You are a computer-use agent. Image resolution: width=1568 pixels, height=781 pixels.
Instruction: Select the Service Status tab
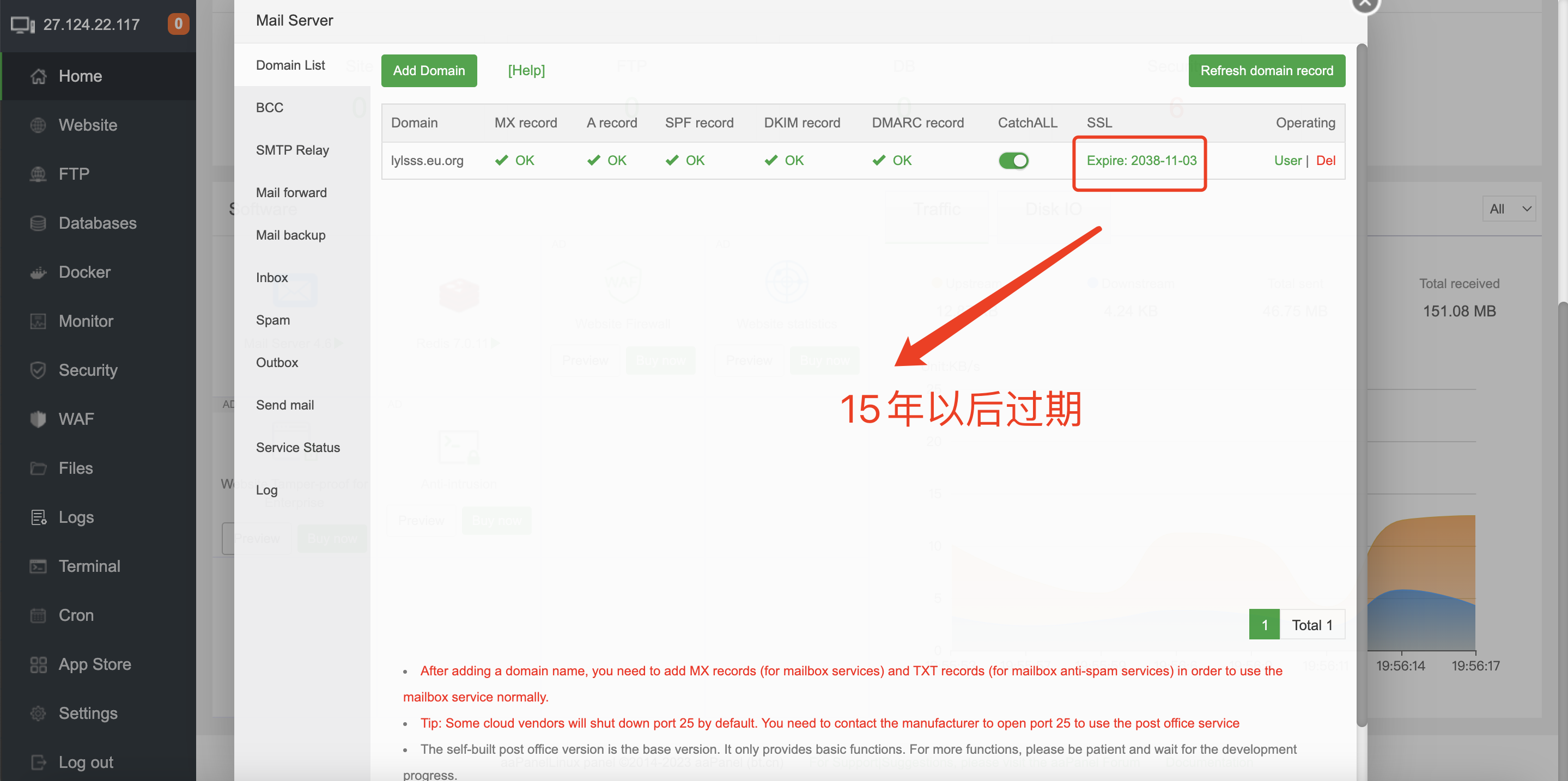click(x=297, y=448)
